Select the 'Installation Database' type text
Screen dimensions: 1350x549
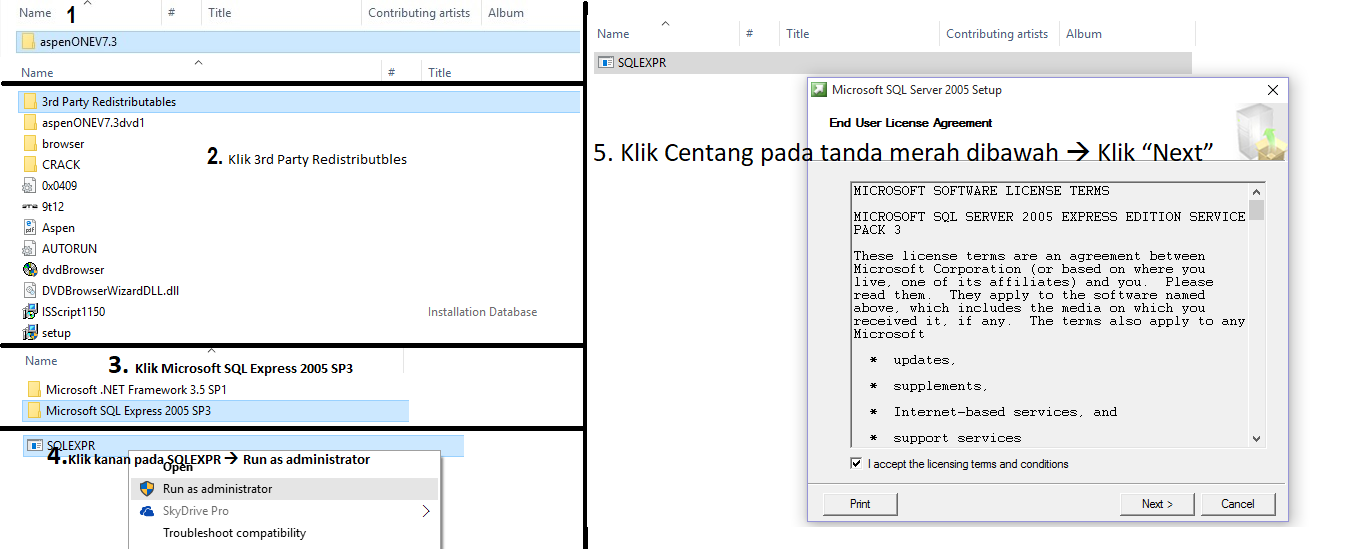click(x=483, y=312)
